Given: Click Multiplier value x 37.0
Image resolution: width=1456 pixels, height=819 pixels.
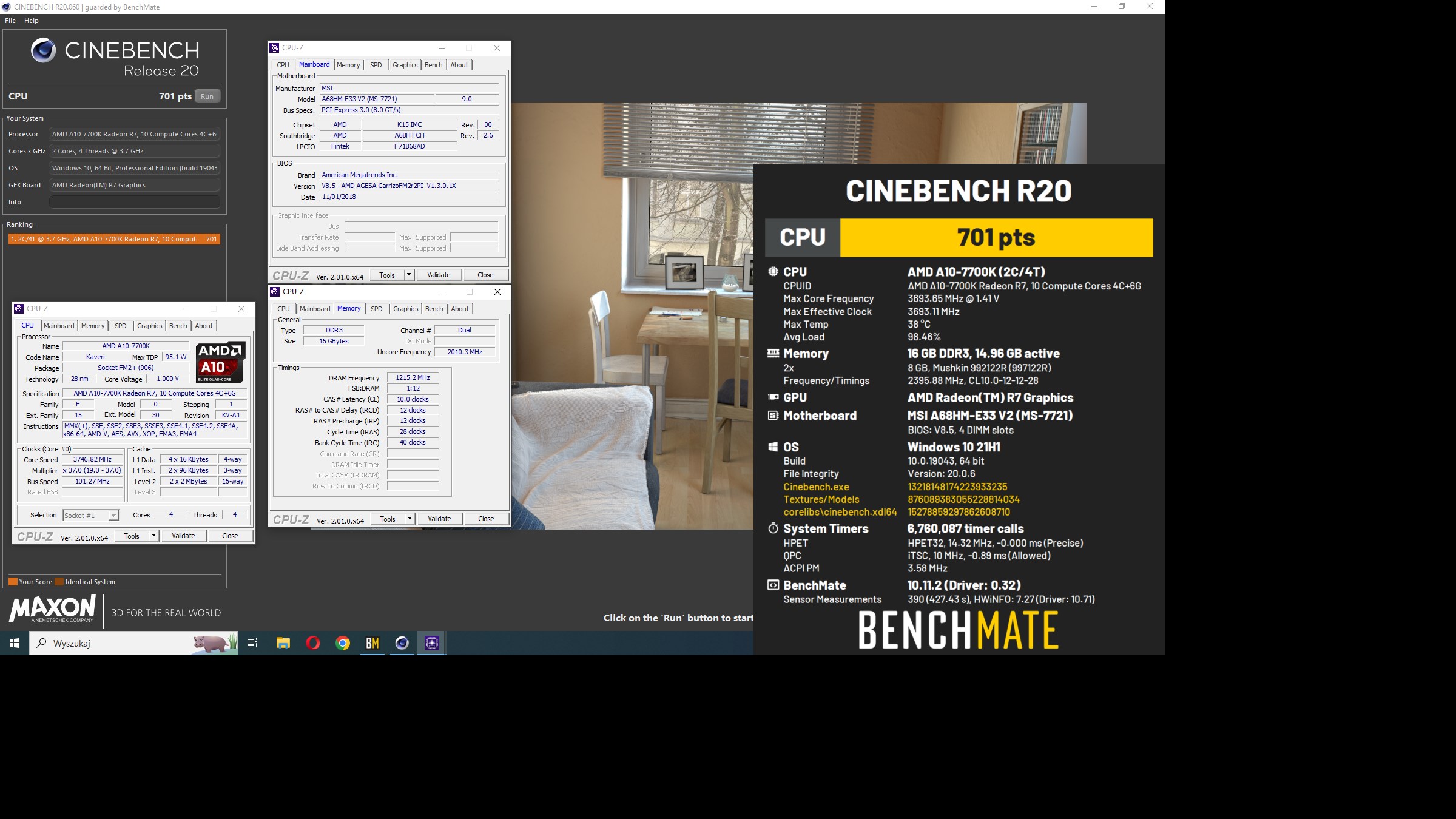Looking at the screenshot, I should point(92,470).
